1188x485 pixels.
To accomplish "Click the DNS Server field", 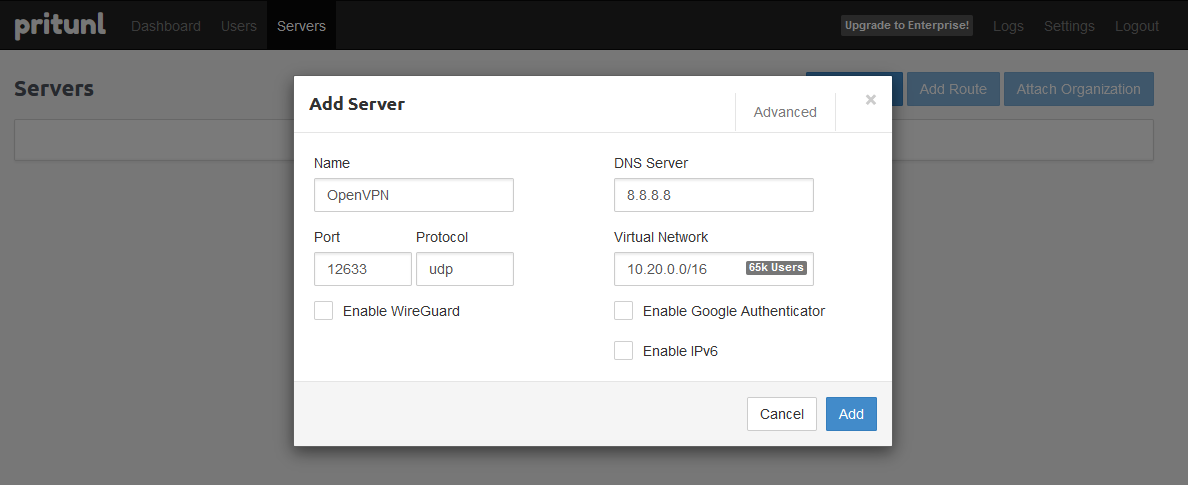I will pyautogui.click(x=714, y=195).
